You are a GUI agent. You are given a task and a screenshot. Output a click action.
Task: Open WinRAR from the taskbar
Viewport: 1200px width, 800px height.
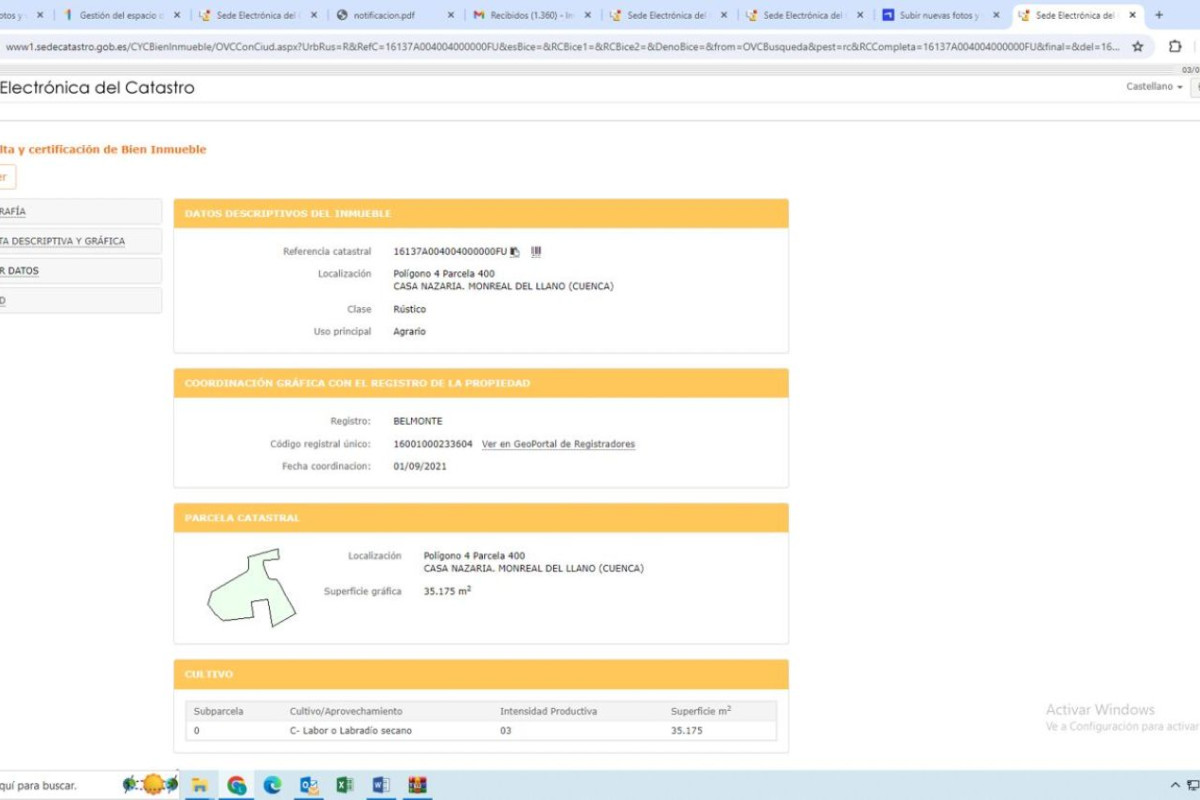coord(417,785)
